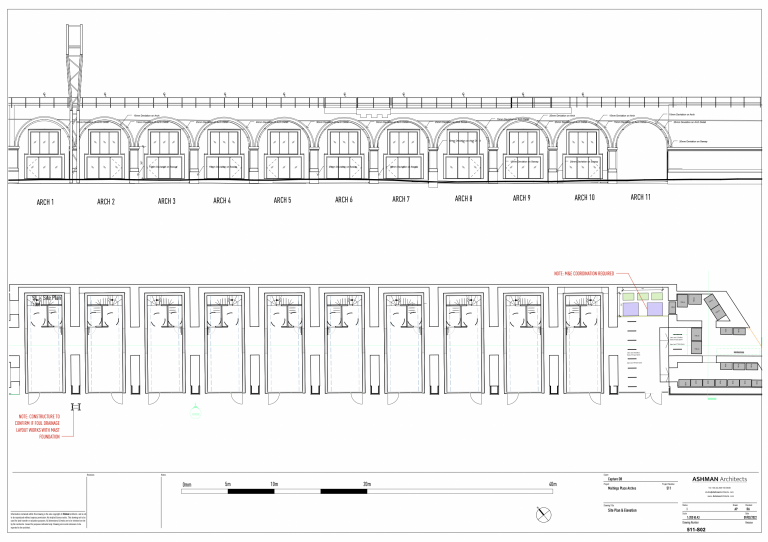Click the Site Plan & Elevation title

click(624, 510)
